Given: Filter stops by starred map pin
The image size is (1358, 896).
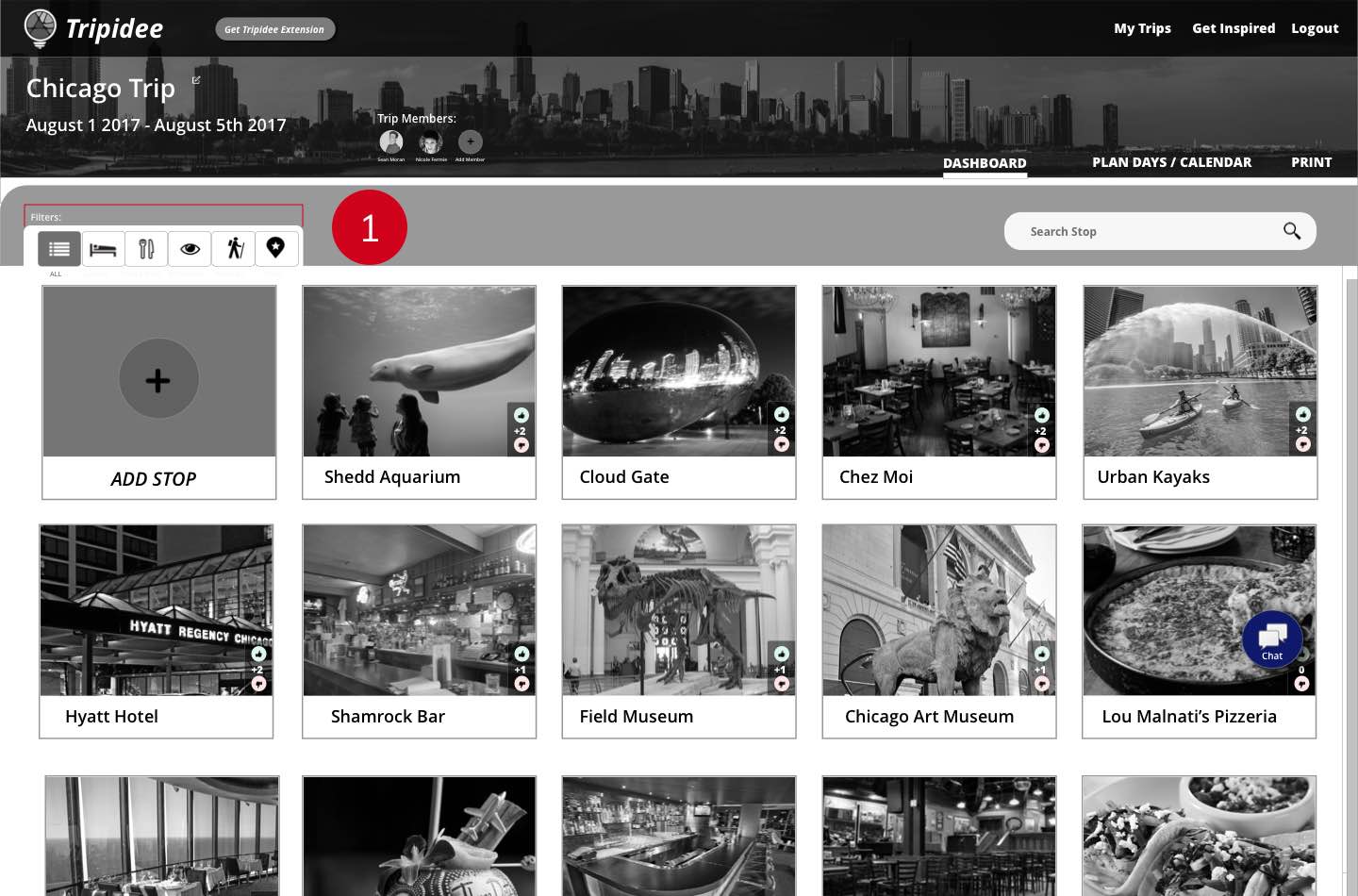Looking at the screenshot, I should tap(276, 249).
